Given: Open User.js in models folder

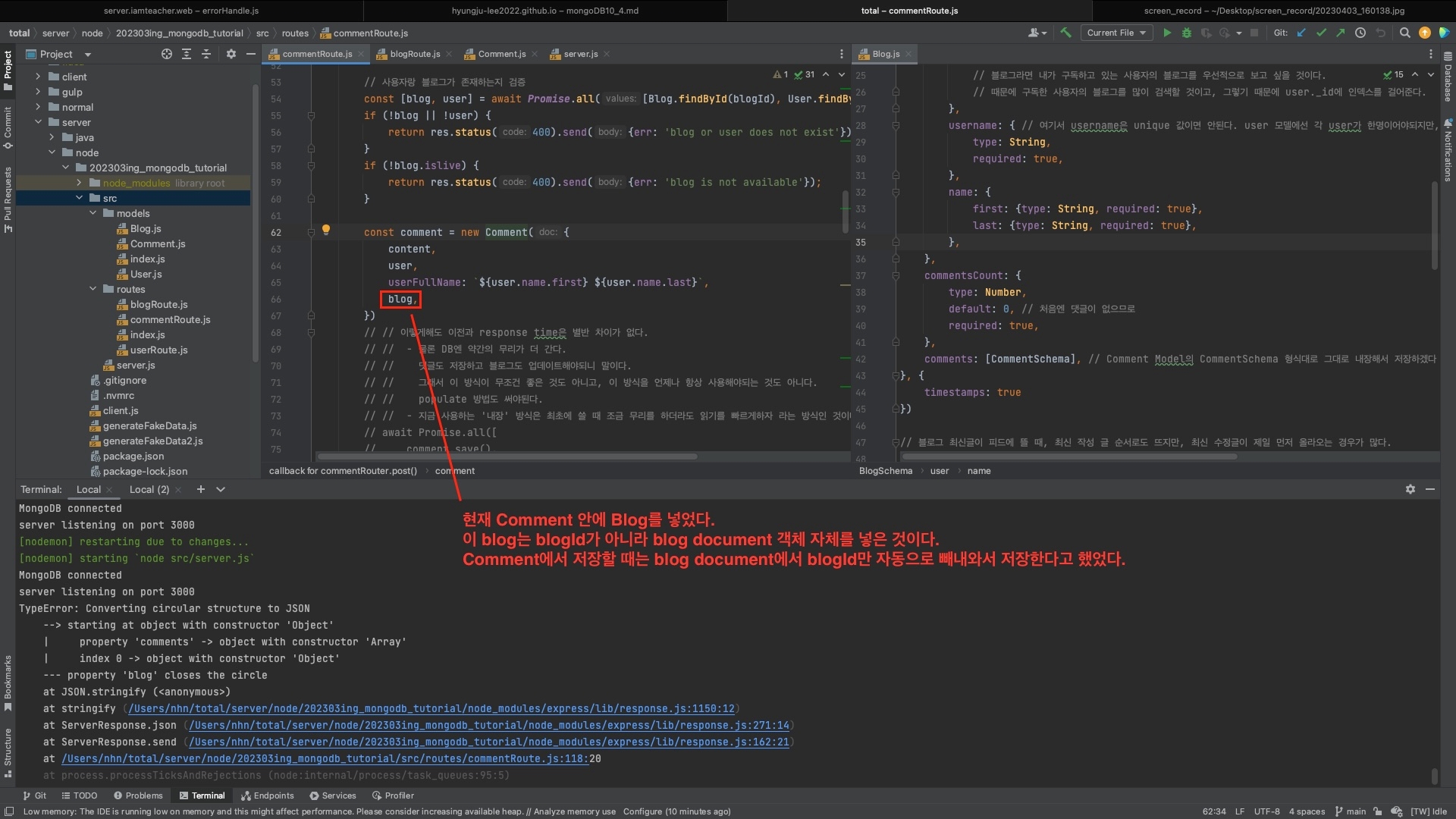Looking at the screenshot, I should point(146,274).
